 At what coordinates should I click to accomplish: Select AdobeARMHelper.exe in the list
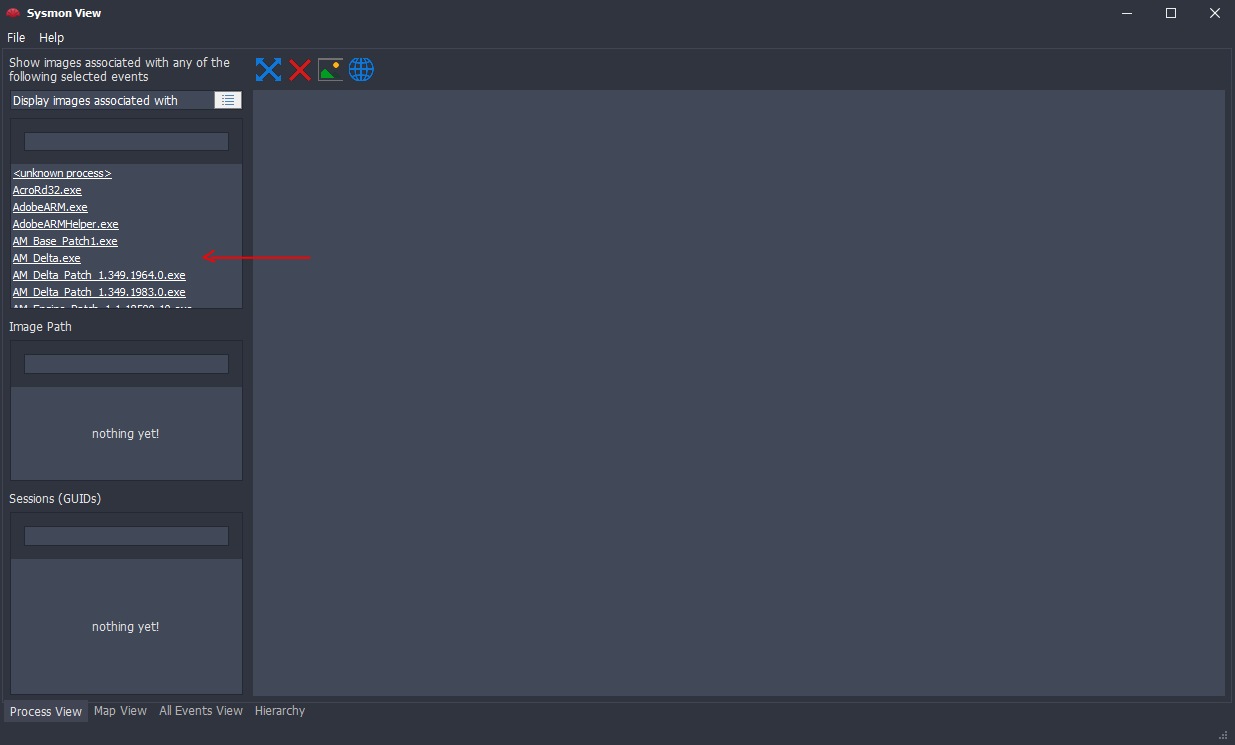66,224
